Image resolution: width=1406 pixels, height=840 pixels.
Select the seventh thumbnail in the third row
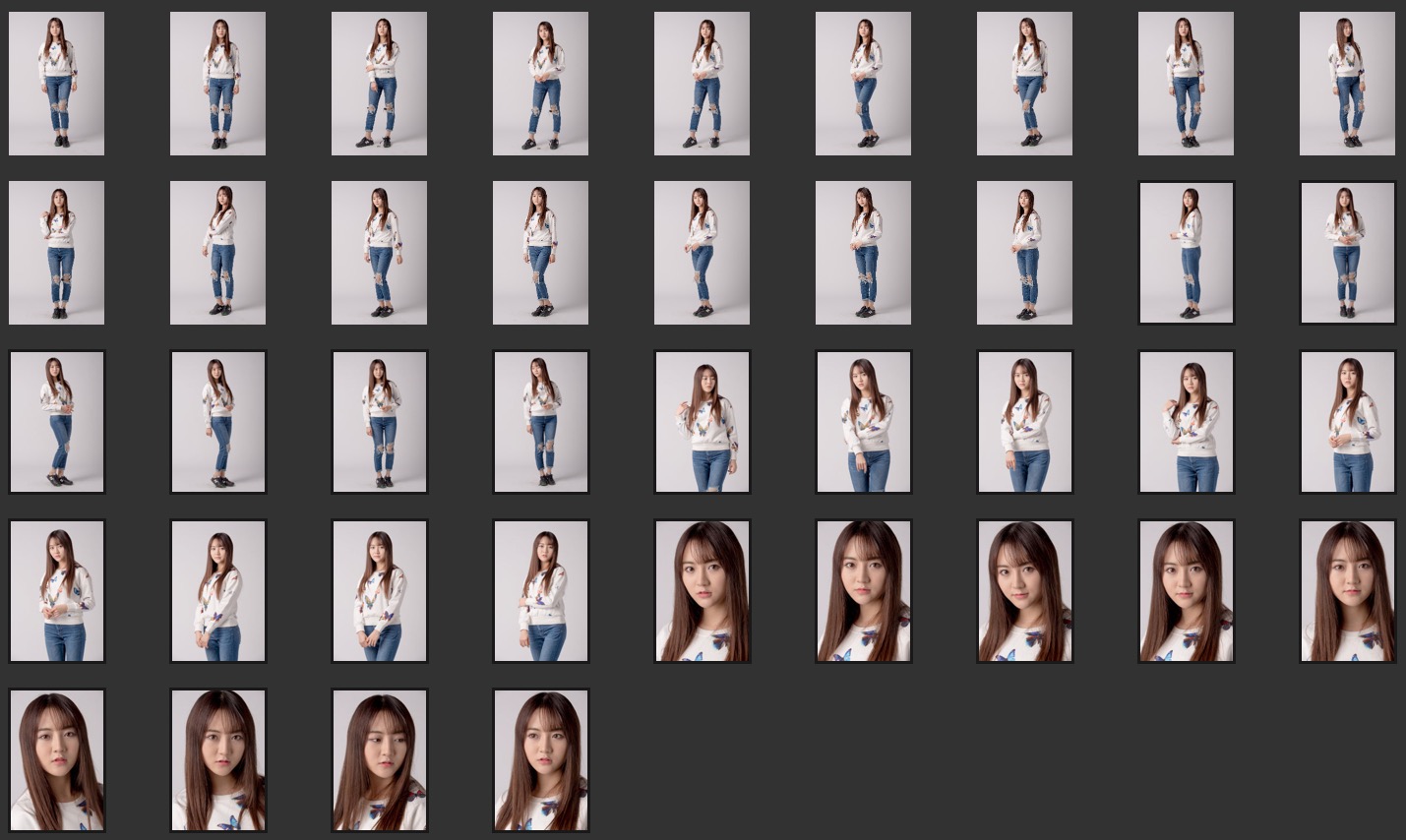click(x=1024, y=422)
